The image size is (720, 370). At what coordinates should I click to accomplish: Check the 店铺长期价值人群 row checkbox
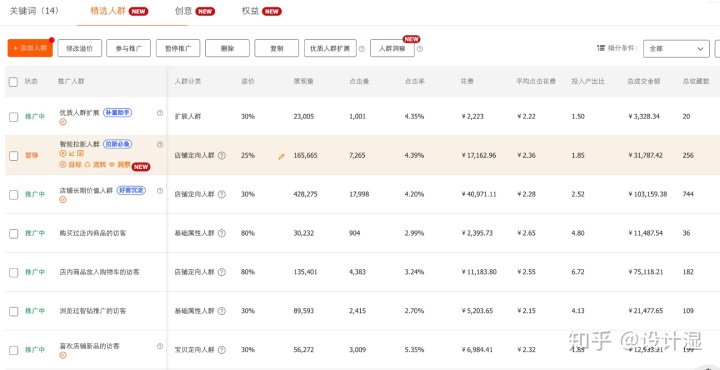pos(13,195)
